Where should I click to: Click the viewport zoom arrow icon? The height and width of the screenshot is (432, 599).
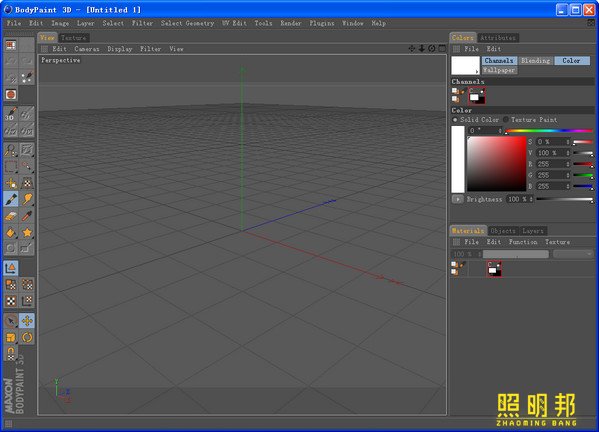coord(421,49)
